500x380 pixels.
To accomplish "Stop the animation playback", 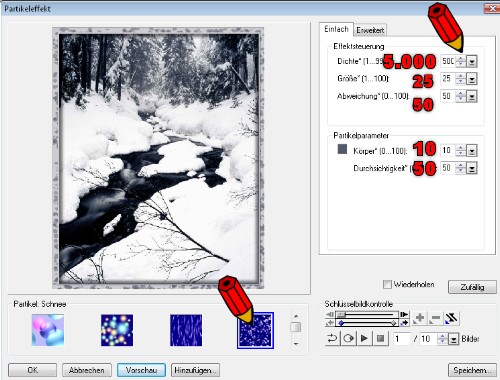I will [380, 339].
